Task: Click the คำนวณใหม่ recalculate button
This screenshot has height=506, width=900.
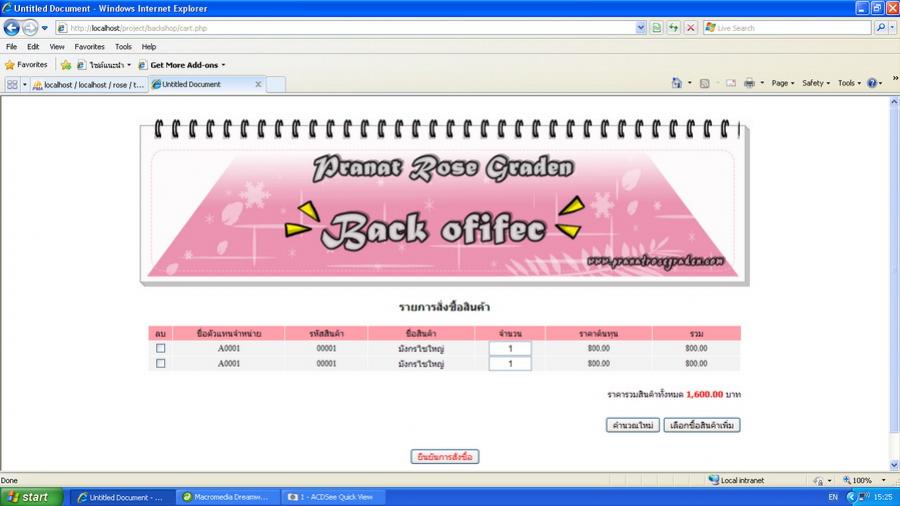Action: coord(633,425)
